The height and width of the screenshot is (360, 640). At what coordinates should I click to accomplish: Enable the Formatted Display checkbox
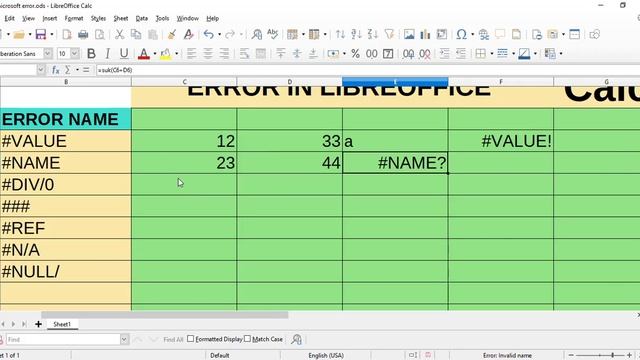191,339
